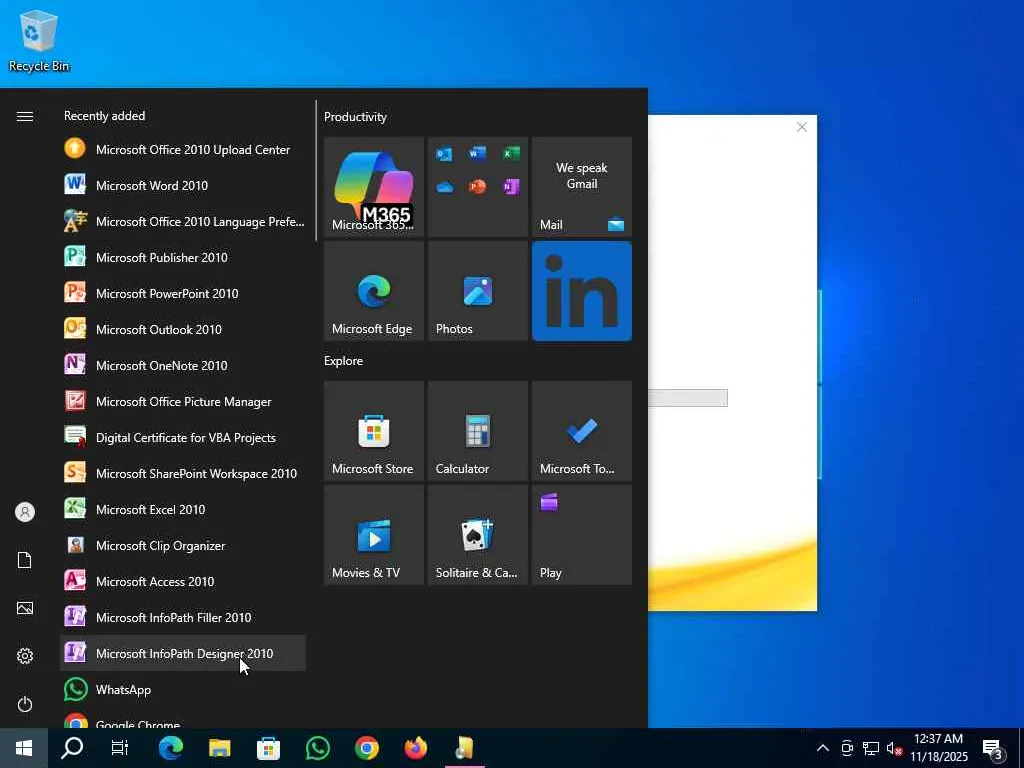
Task: Launch Microsoft Publisher 2010
Action: pyautogui.click(x=183, y=257)
